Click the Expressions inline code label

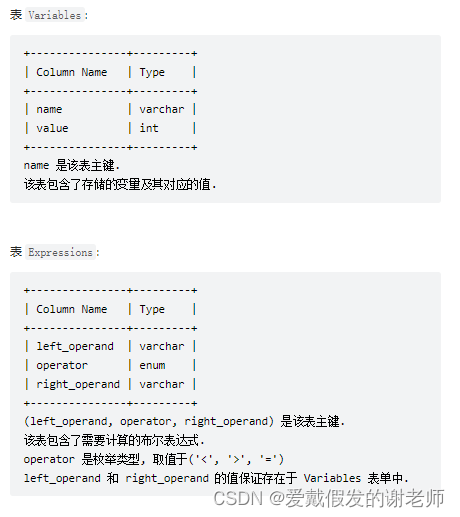60,252
